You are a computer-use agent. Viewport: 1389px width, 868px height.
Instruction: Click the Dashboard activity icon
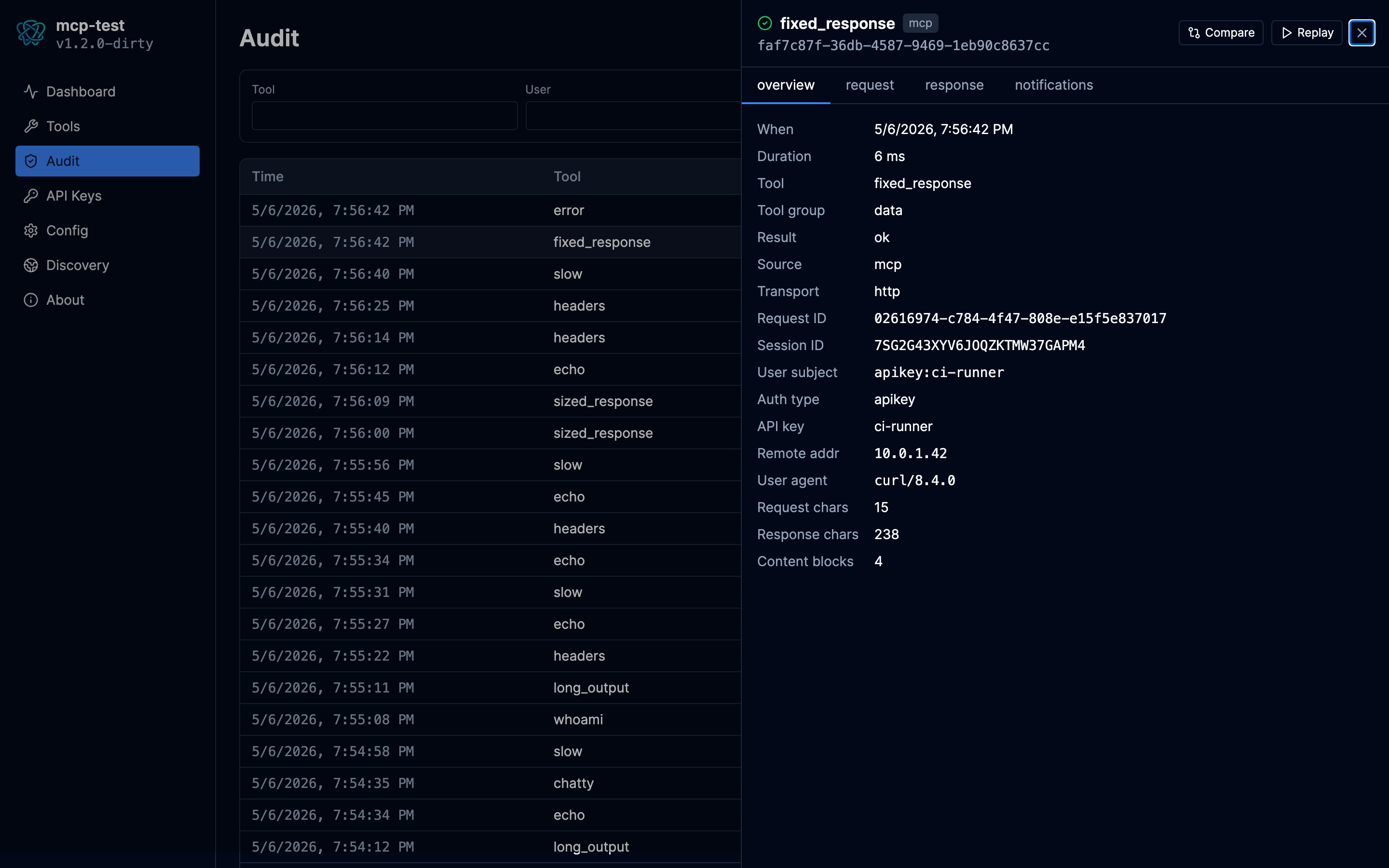tap(31, 92)
